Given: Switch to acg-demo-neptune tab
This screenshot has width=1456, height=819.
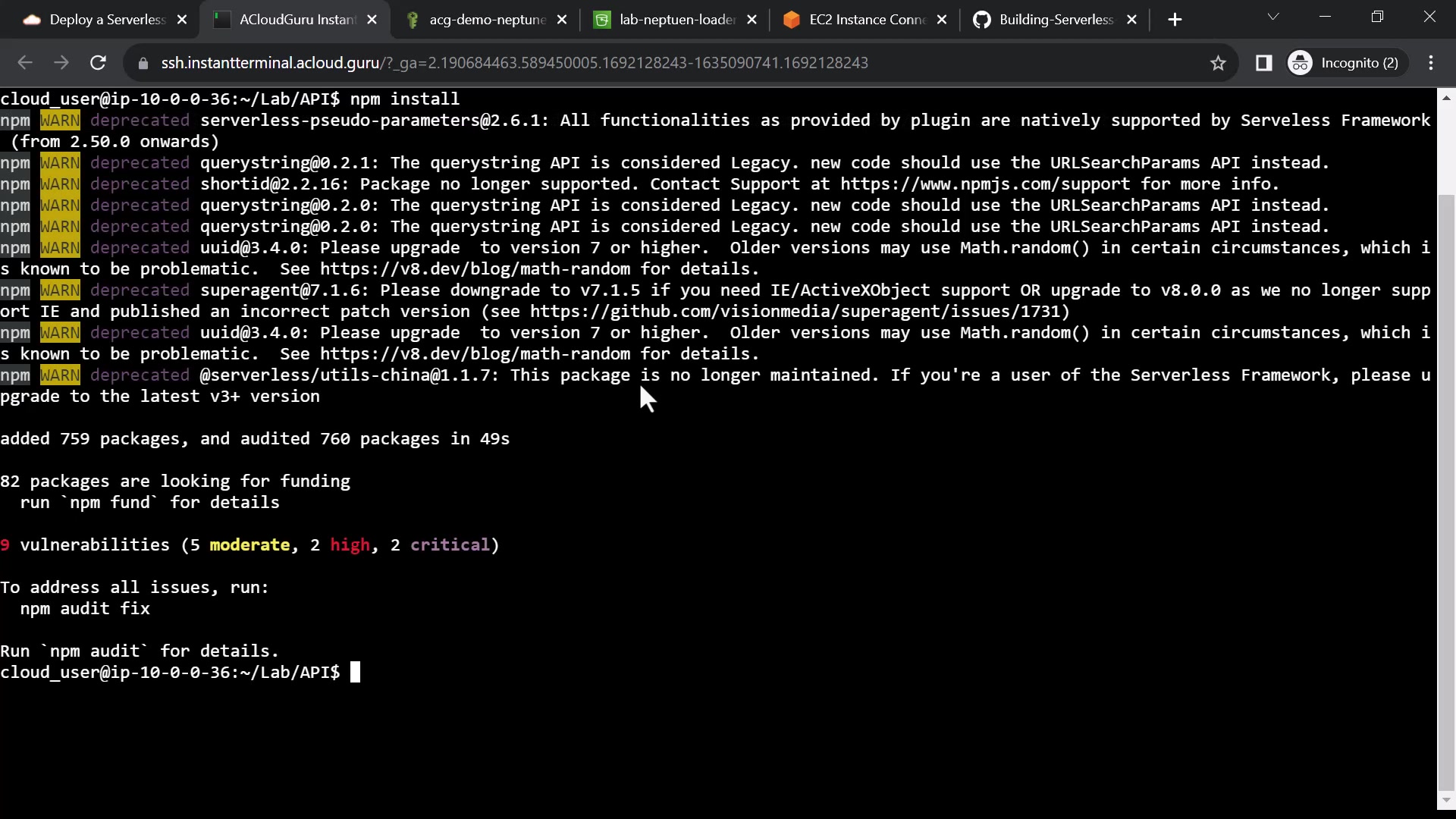Looking at the screenshot, I should [x=487, y=20].
